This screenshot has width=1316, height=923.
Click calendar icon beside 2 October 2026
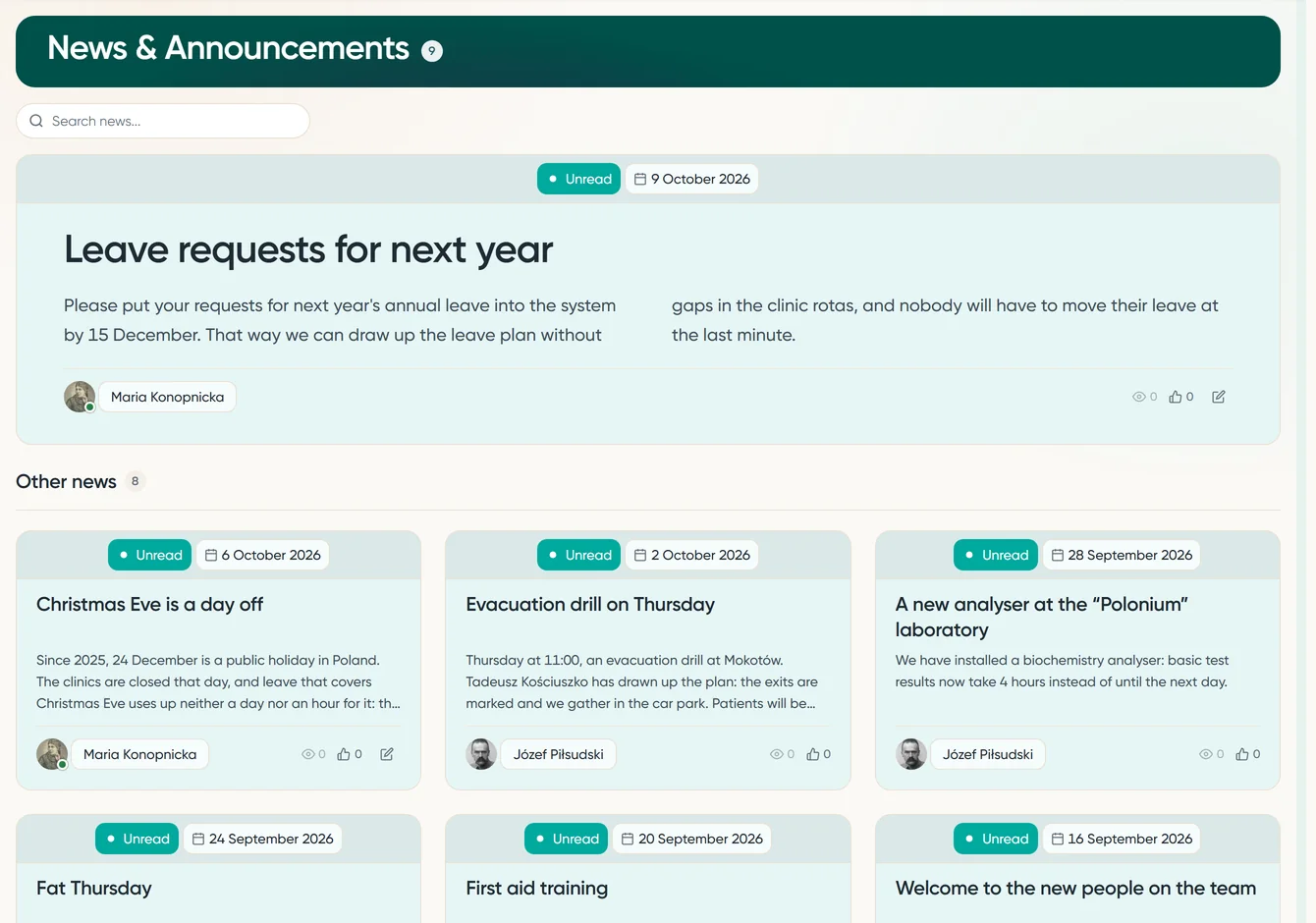coord(640,555)
